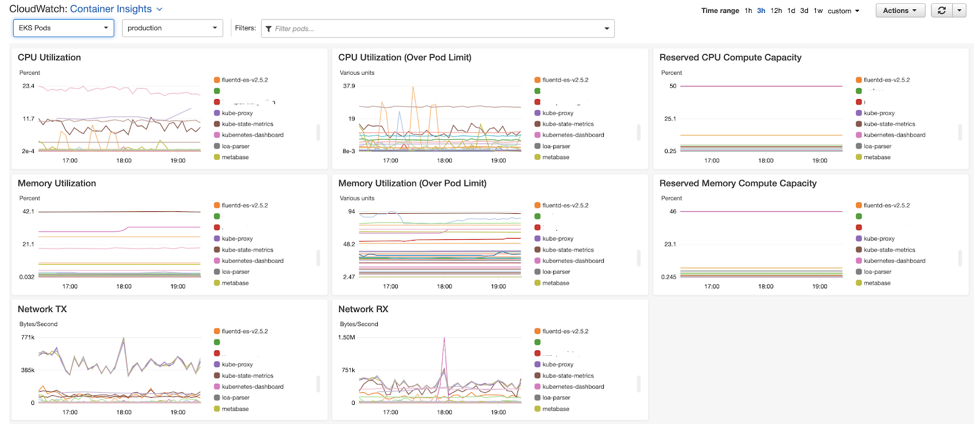
Task: Click the refresh dashboard icon button
Action: [x=940, y=11]
